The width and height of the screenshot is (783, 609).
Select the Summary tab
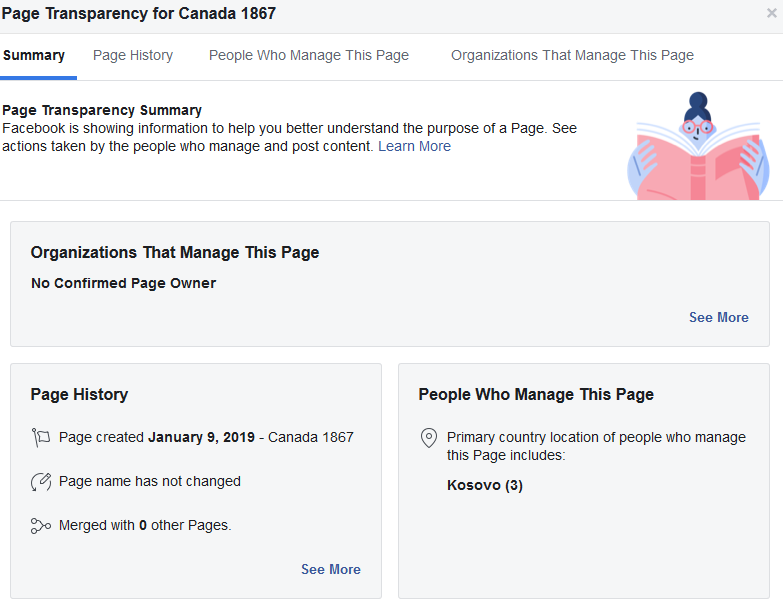(34, 55)
